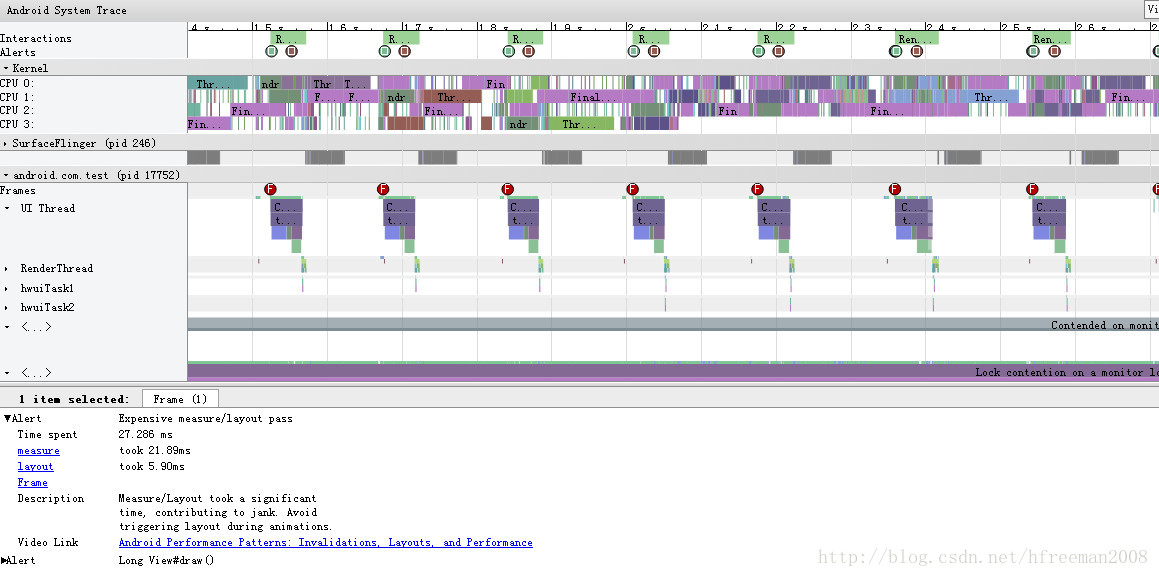Click the green alert circle before 2.4 s
The width and height of the screenshot is (1159, 577).
click(896, 51)
